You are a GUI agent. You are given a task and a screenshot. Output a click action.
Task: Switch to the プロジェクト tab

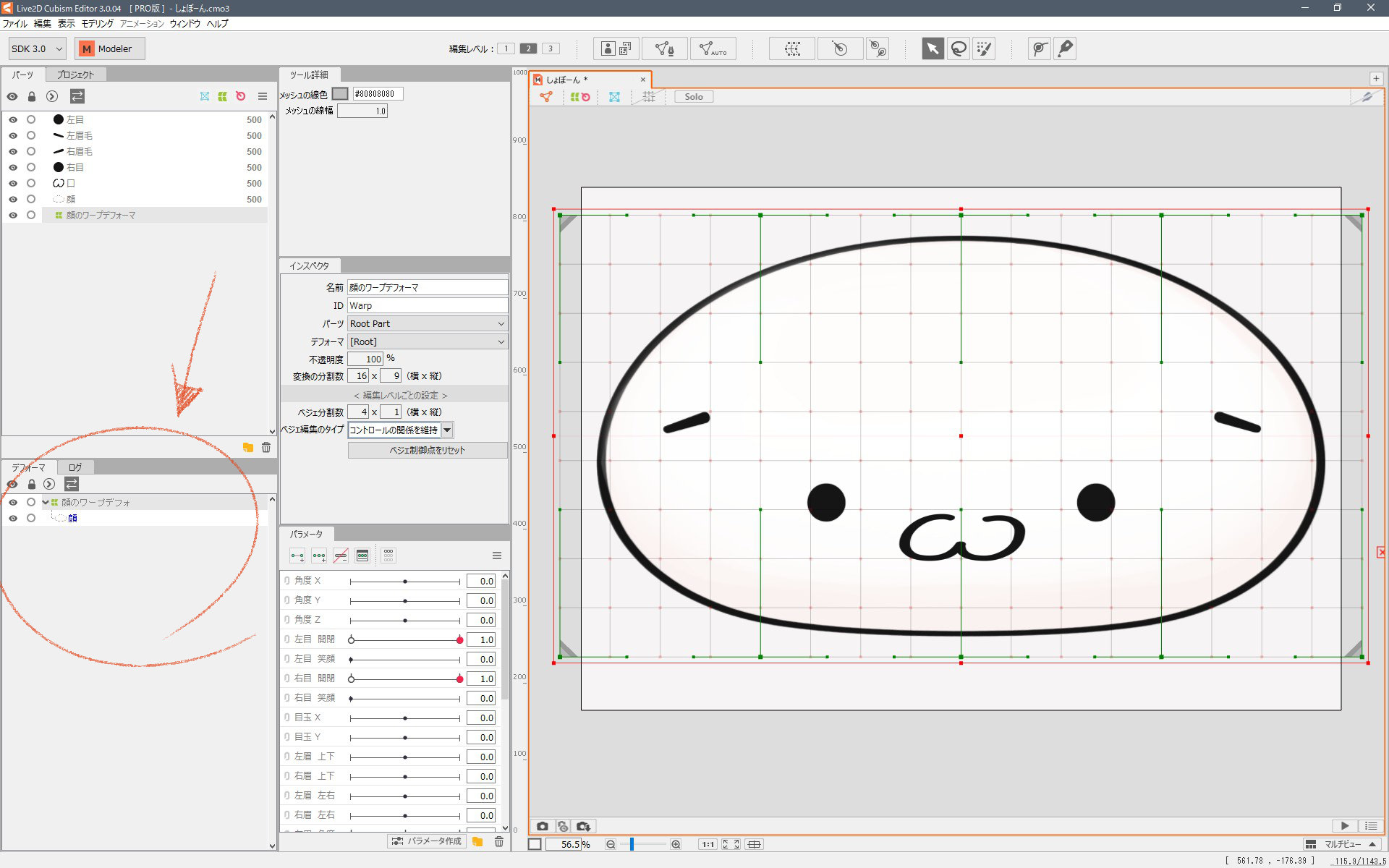point(76,75)
